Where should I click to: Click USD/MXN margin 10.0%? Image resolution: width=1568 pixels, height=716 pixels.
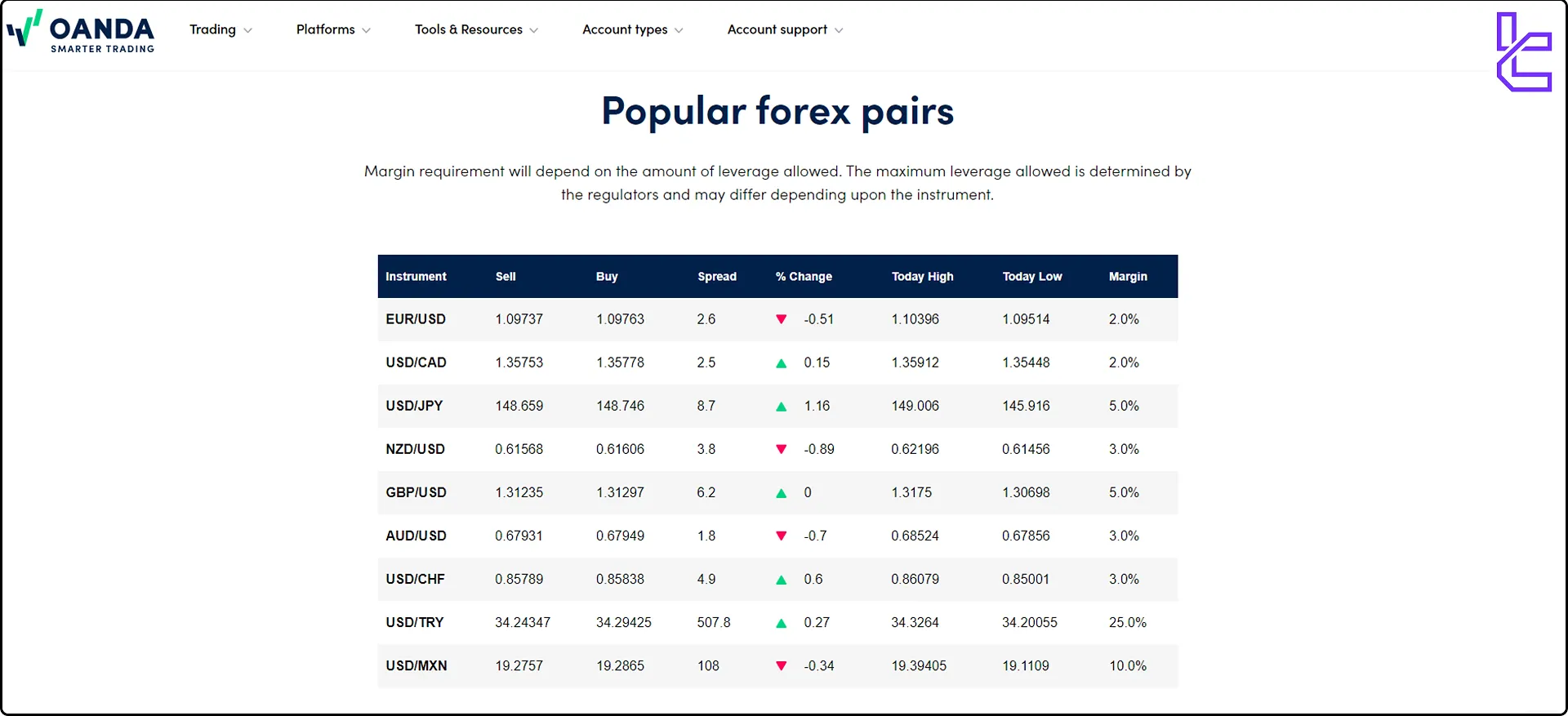(1127, 665)
